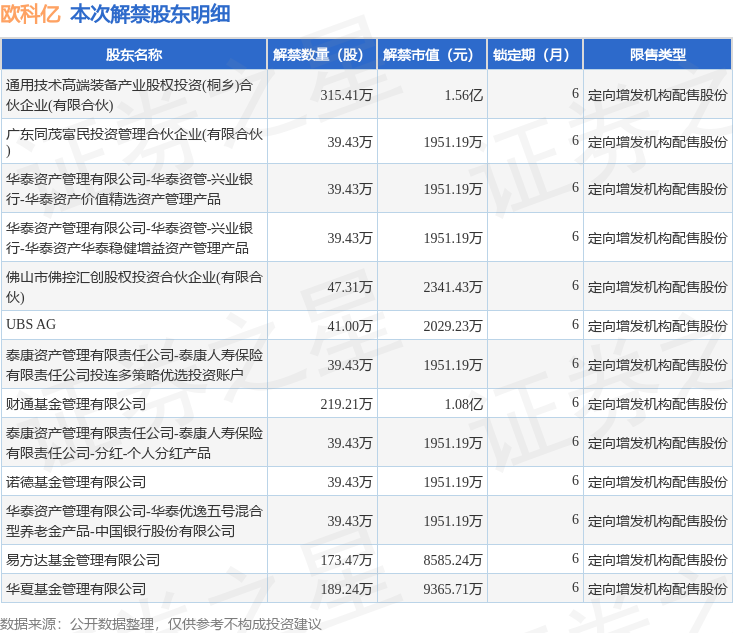Click the 1.08亿 market value
Image resolution: width=733 pixels, height=633 pixels.
point(463,404)
